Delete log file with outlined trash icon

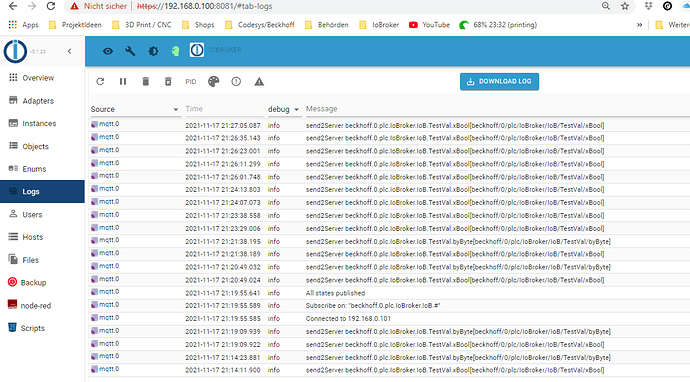(168, 81)
